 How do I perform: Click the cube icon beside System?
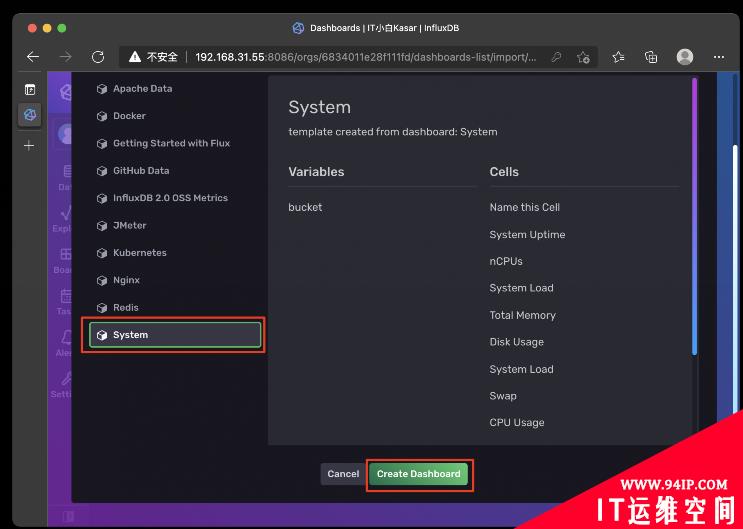(x=102, y=335)
